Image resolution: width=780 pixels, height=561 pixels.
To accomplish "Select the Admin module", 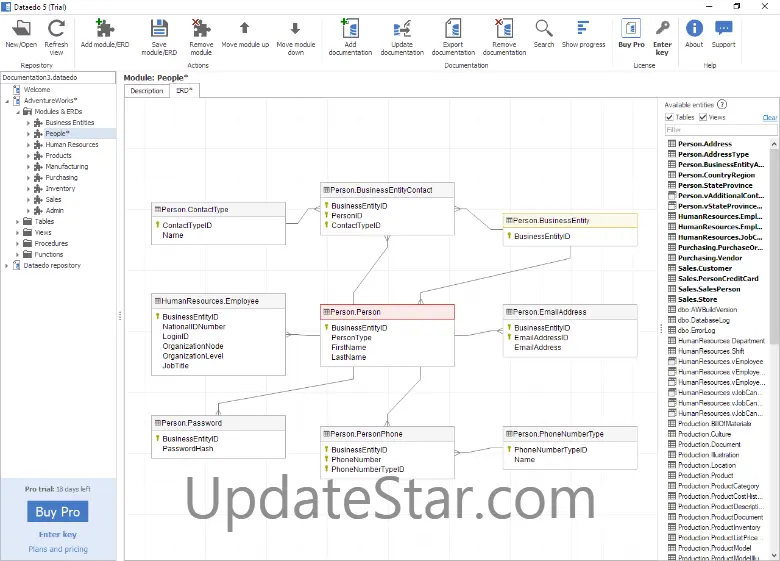I will coord(55,210).
